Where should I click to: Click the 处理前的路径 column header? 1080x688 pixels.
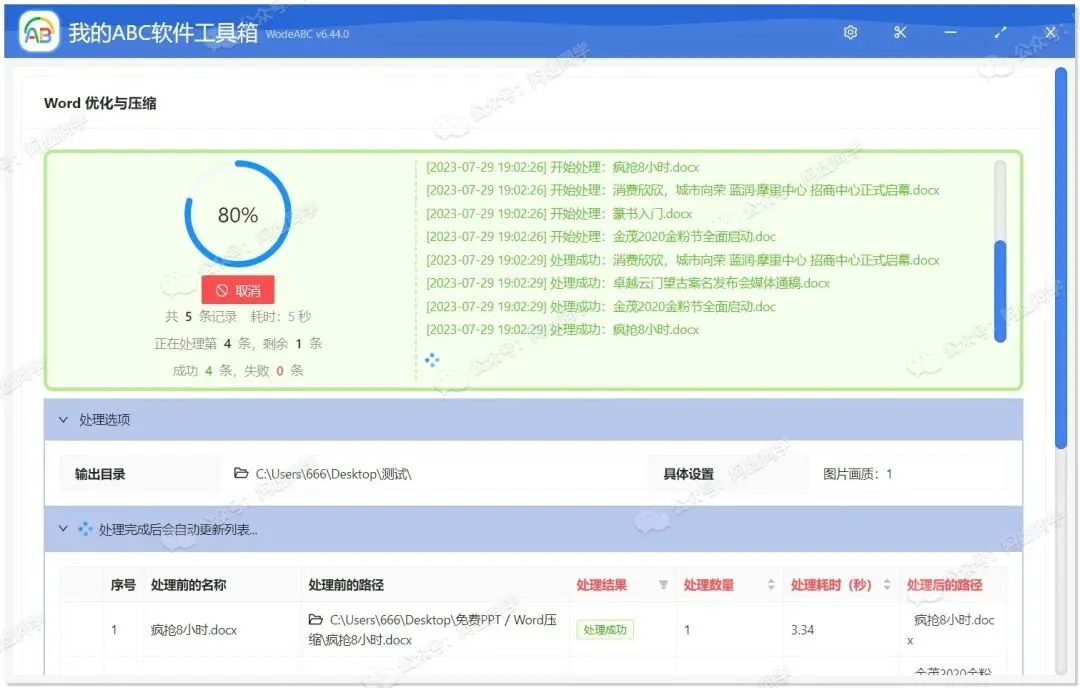coord(346,585)
